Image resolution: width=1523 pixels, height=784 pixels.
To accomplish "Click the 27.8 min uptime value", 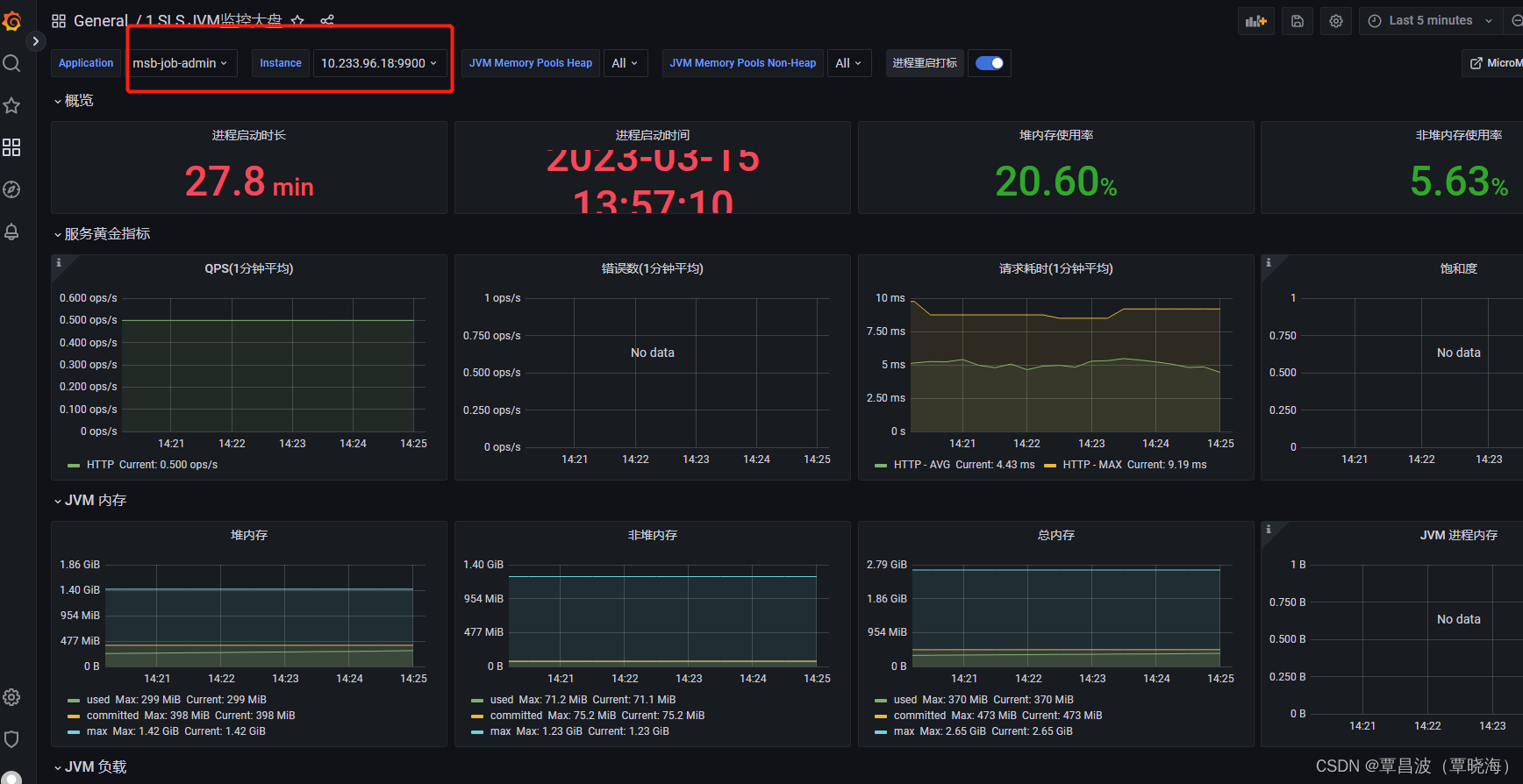I will click(x=249, y=182).
